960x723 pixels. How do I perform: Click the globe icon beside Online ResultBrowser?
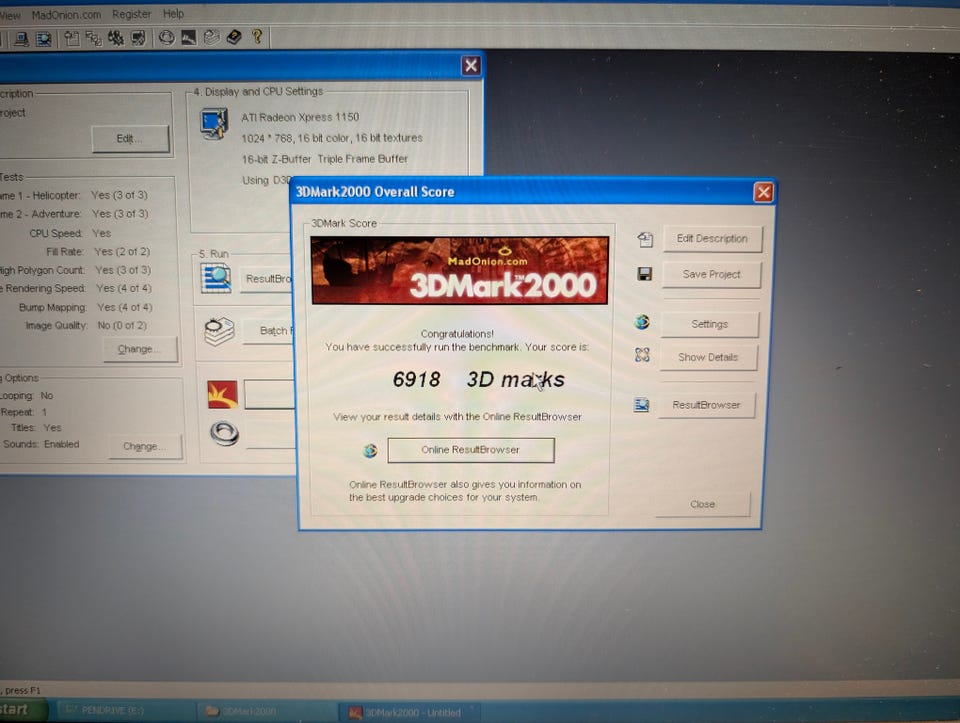pyautogui.click(x=370, y=451)
